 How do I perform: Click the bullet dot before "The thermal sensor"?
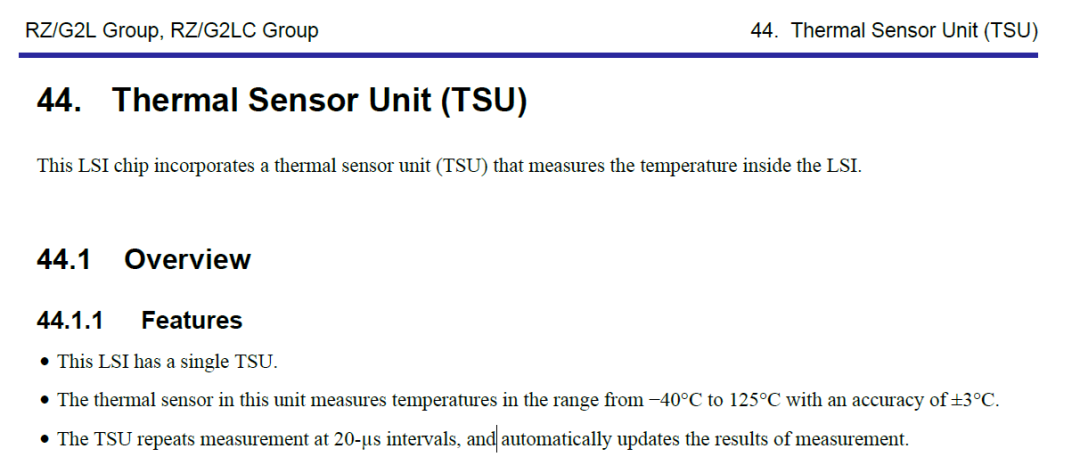(x=45, y=401)
